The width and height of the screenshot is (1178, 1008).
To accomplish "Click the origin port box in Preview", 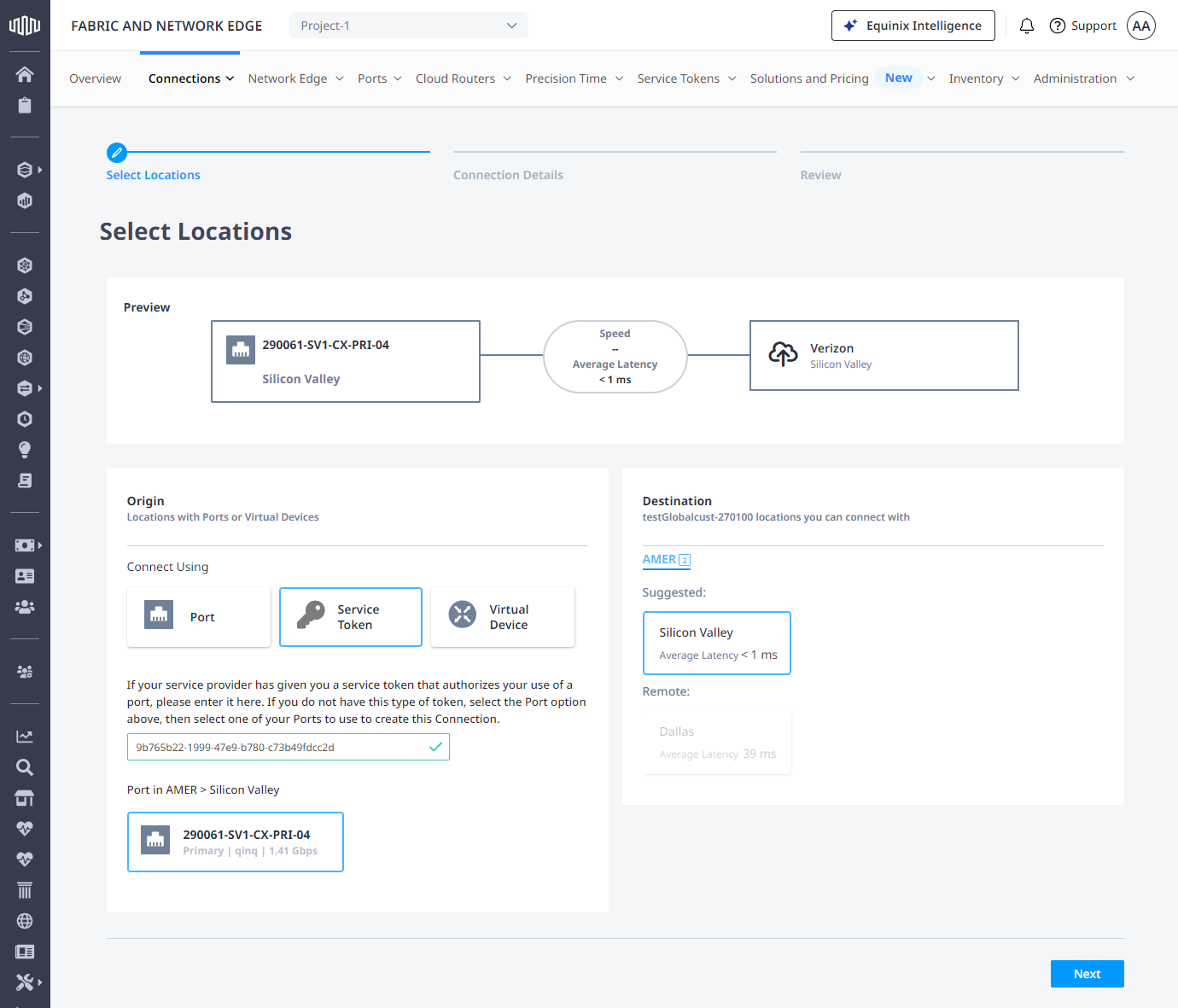I will [x=346, y=361].
